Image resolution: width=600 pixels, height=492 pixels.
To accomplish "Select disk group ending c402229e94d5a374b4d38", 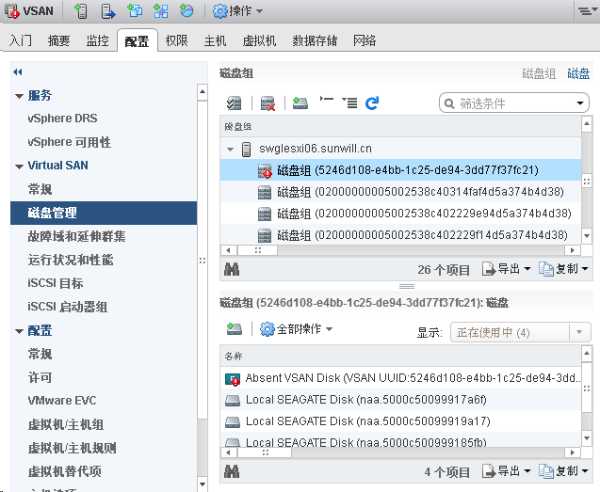I will pos(400,213).
